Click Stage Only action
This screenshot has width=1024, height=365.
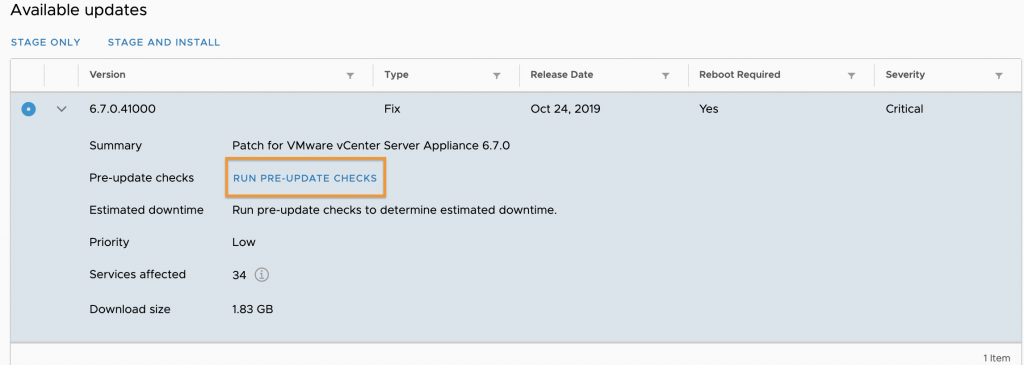coord(46,42)
